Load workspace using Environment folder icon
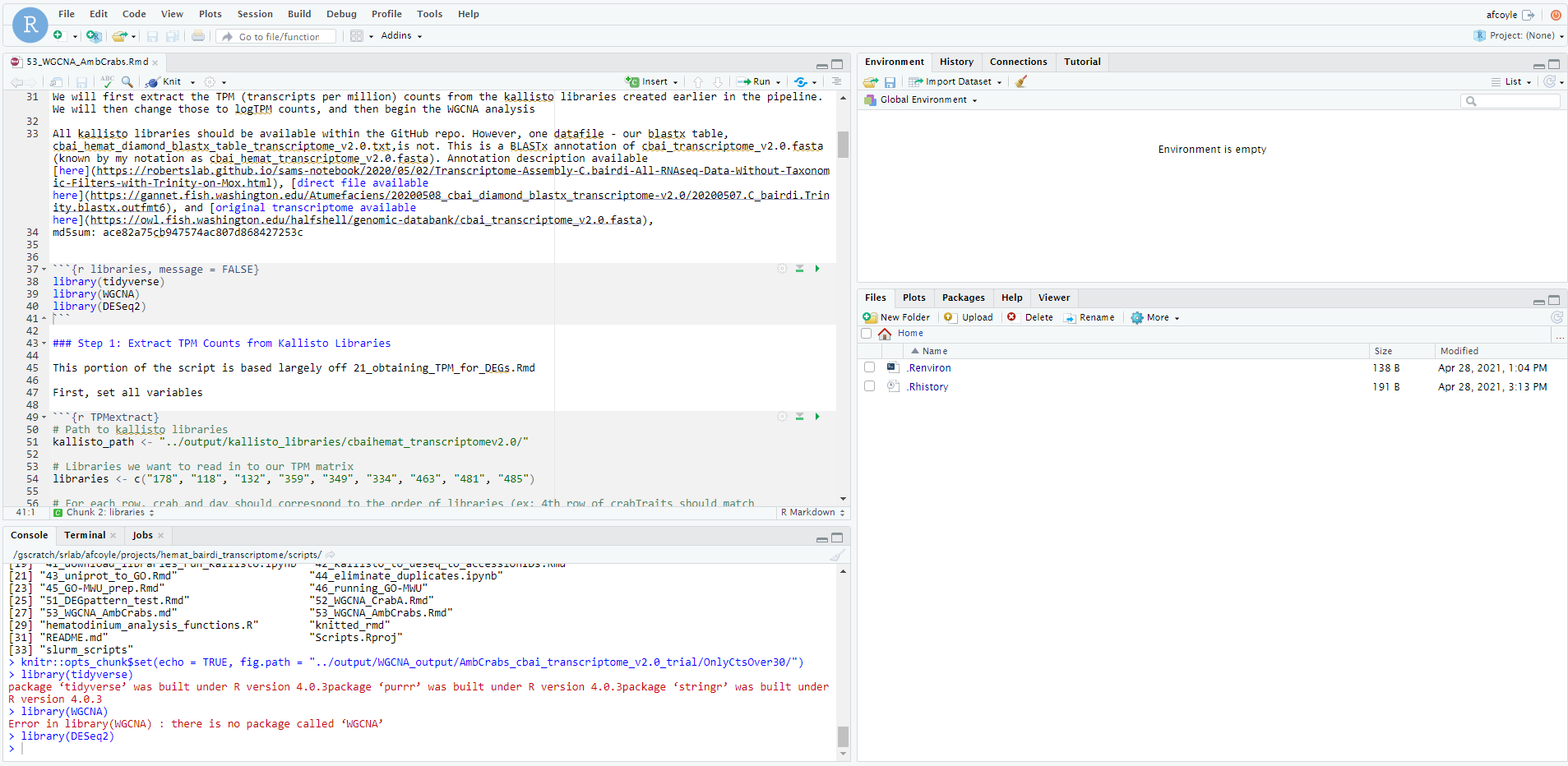The height and width of the screenshot is (766, 1568). click(x=871, y=81)
